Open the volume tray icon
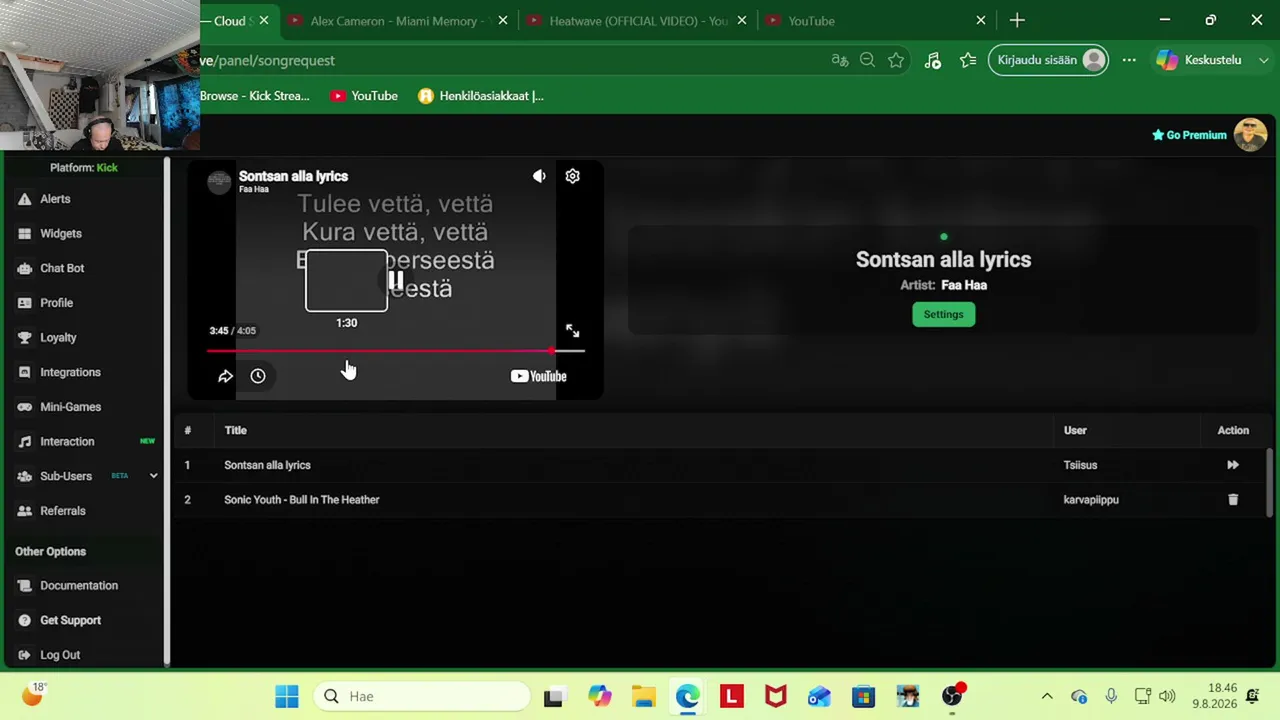 pos(1167,696)
